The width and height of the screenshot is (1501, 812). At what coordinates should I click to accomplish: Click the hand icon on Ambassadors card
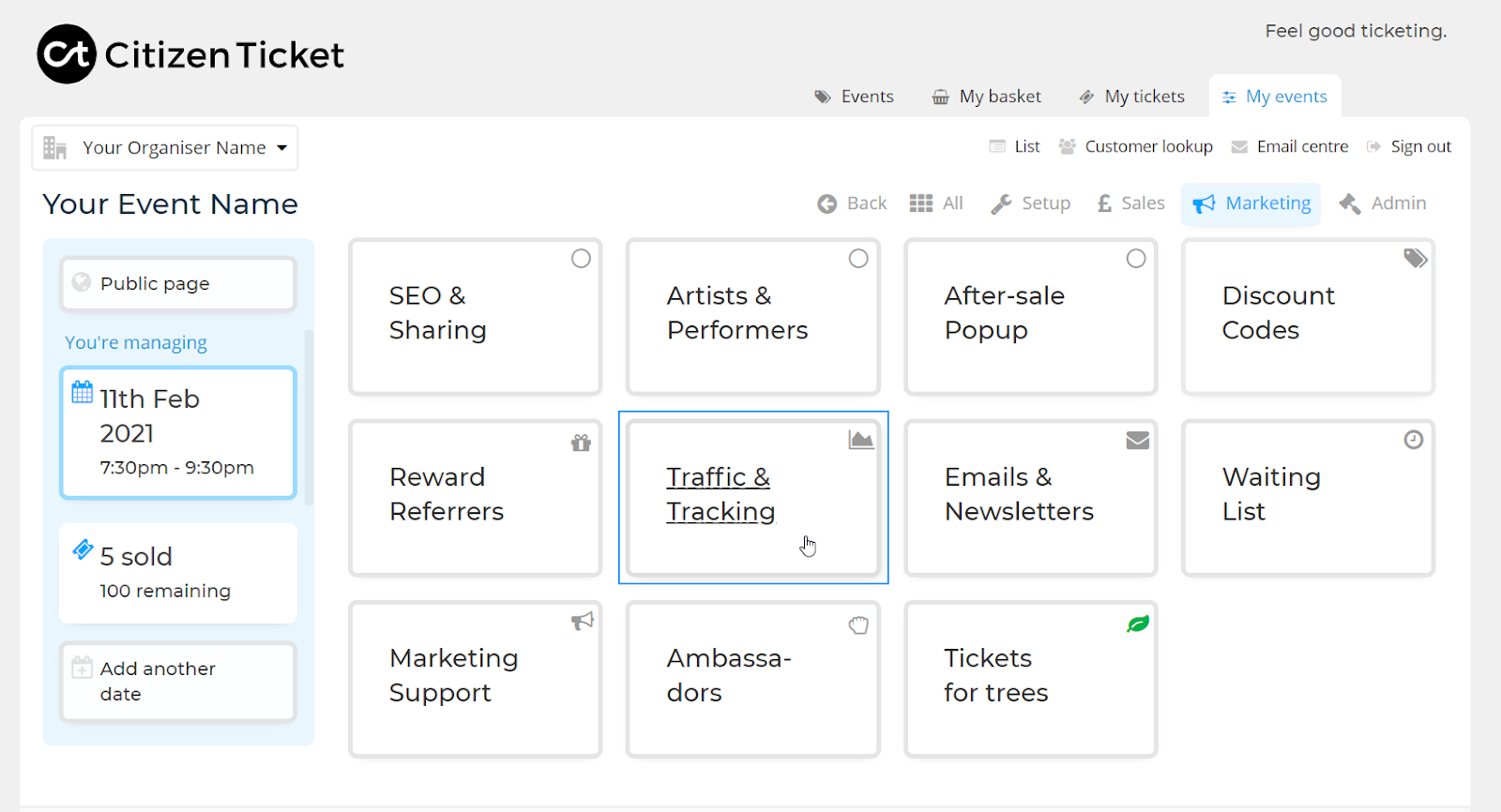coord(858,624)
